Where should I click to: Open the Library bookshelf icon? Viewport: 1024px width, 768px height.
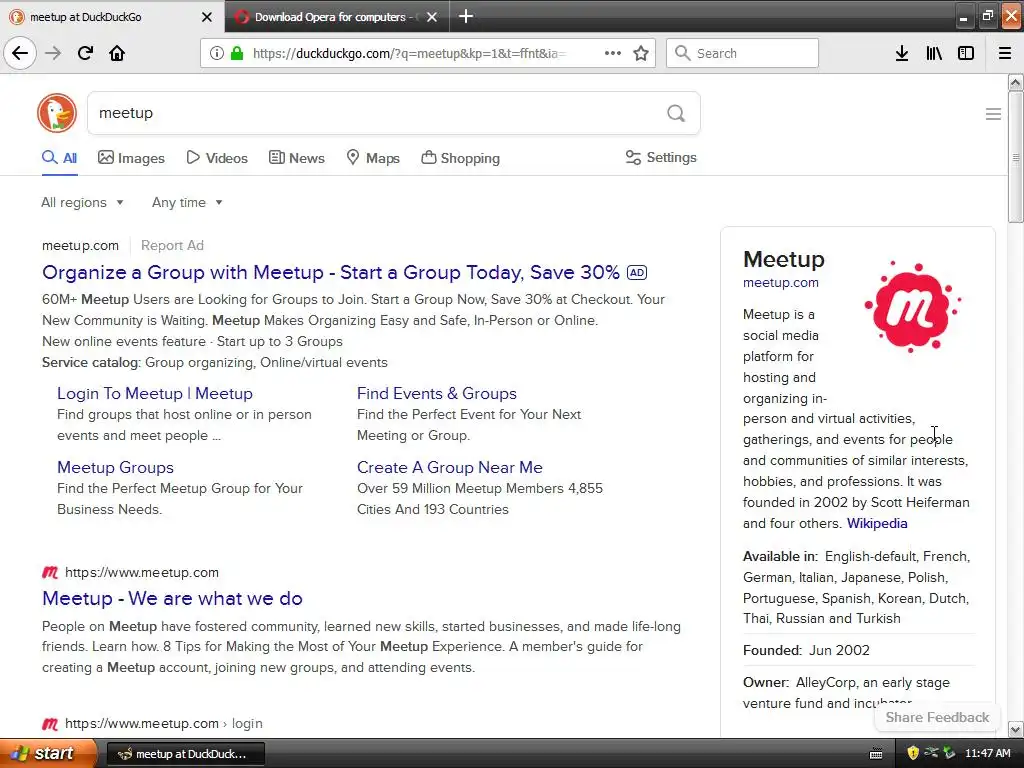(x=934, y=53)
